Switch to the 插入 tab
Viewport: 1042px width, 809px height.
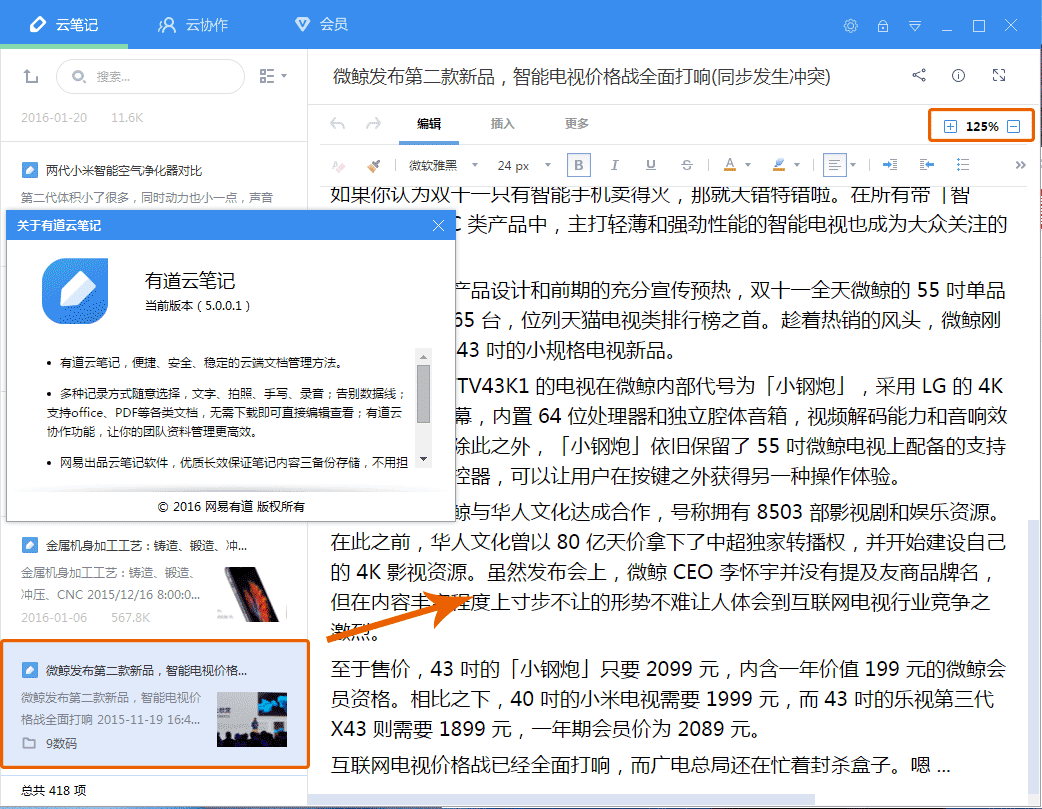click(x=502, y=124)
